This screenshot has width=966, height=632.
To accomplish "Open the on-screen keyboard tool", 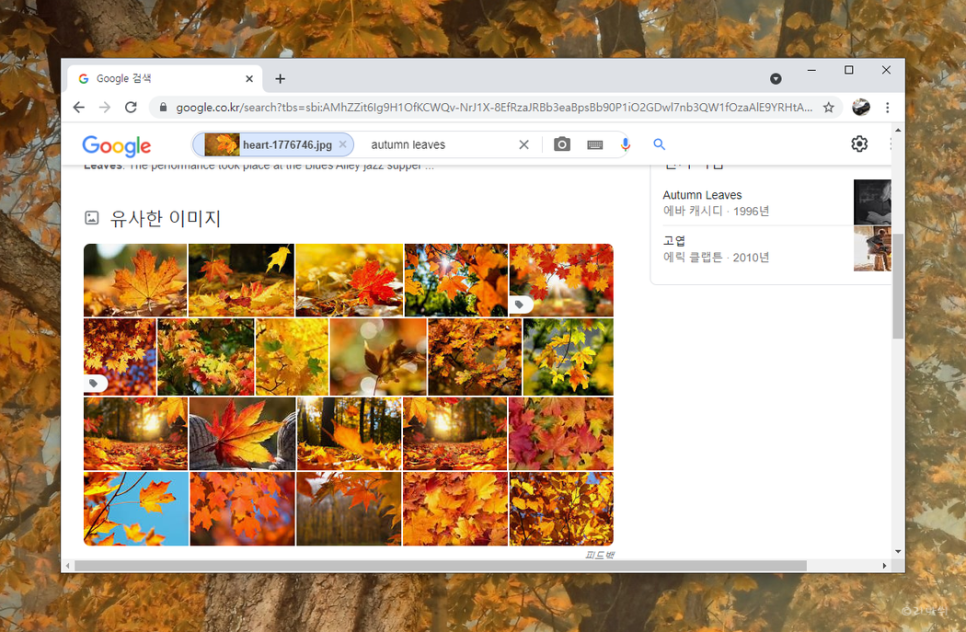I will click(x=595, y=145).
